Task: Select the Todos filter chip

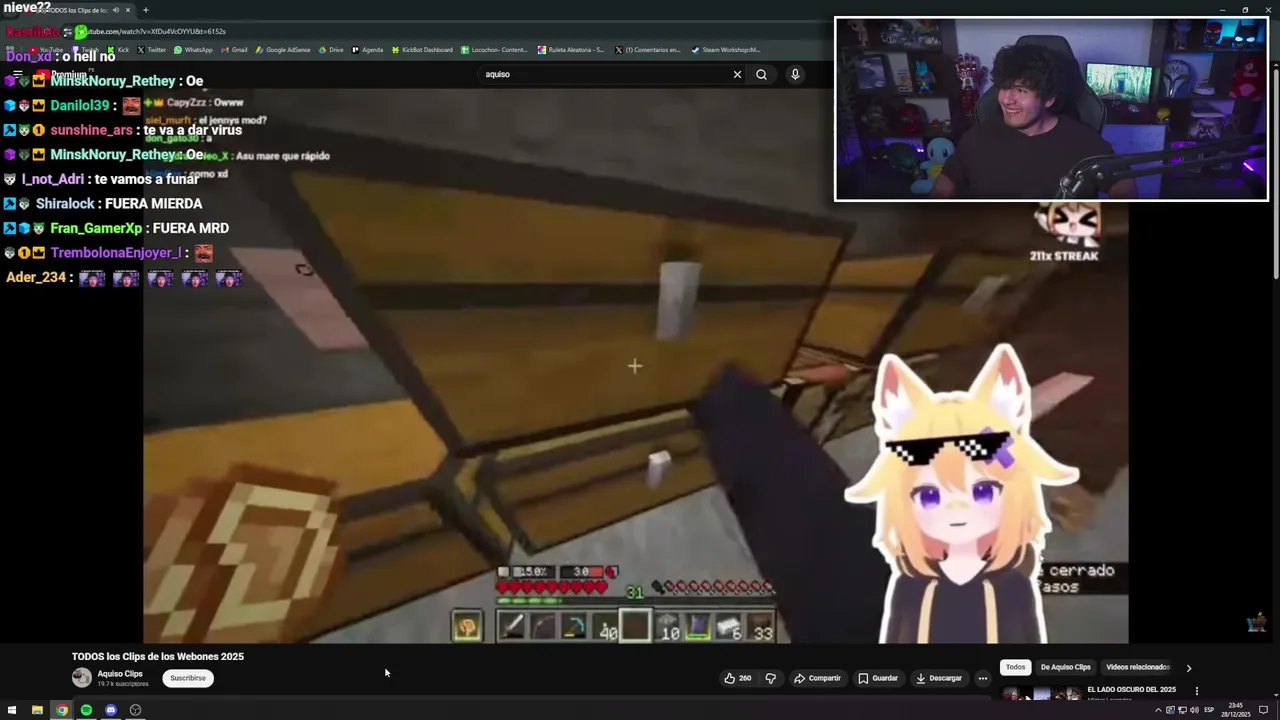Action: [x=1015, y=667]
